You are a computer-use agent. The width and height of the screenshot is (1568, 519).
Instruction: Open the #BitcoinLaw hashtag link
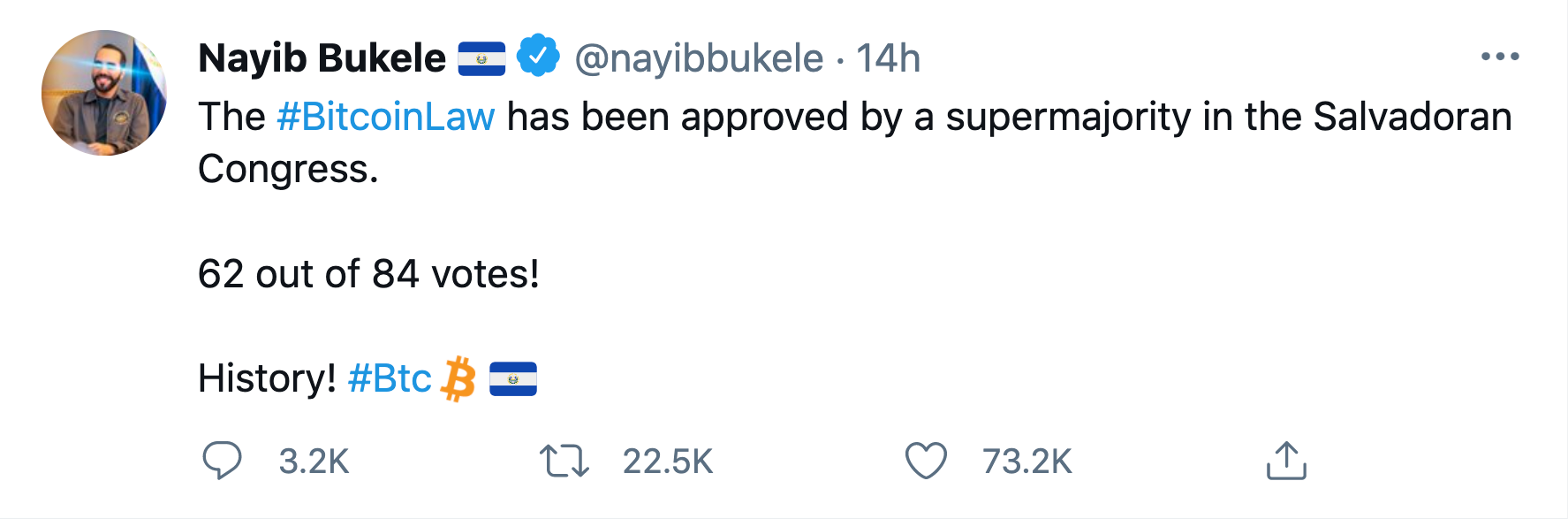point(385,117)
